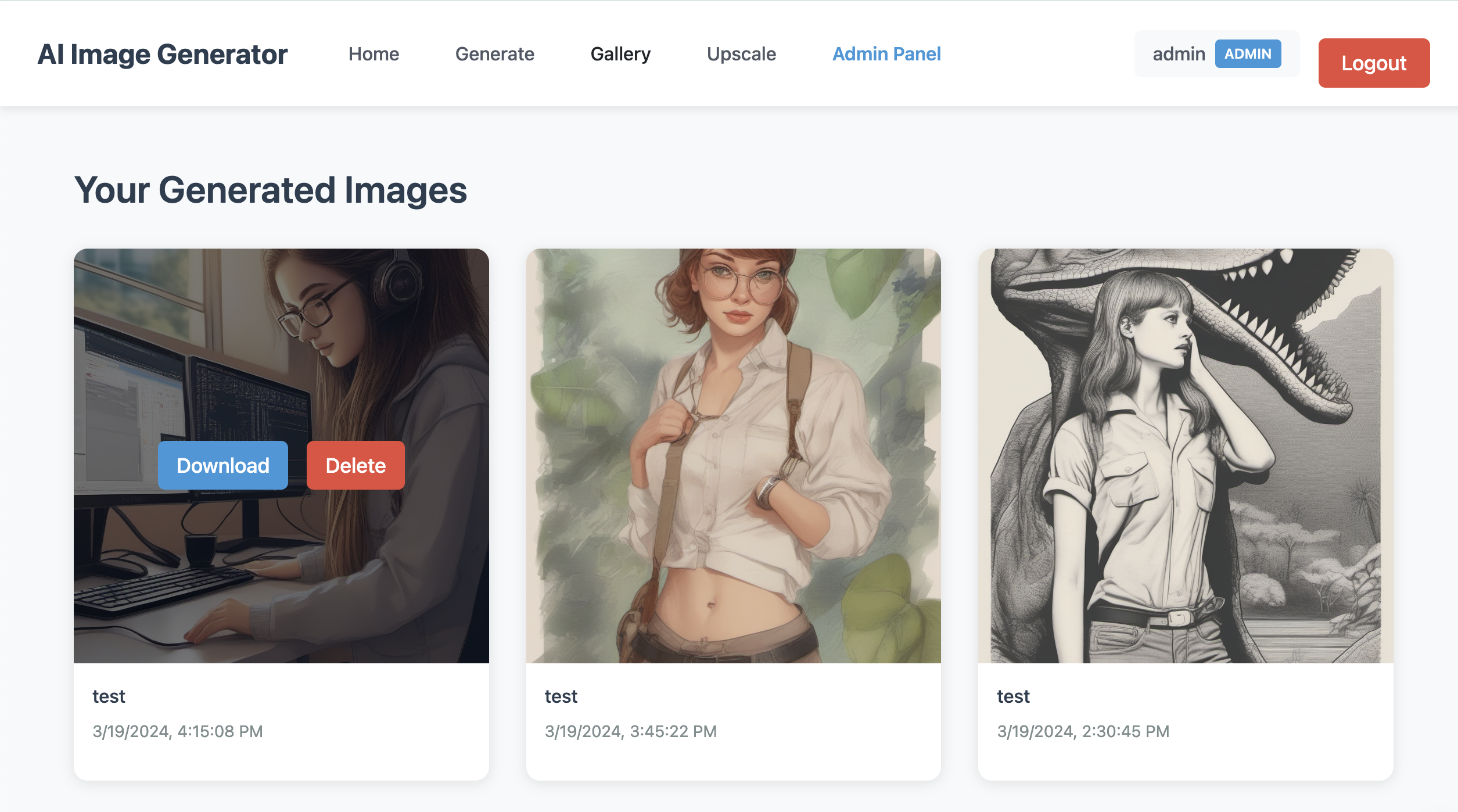Select the Gallery nav item
Image resolution: width=1458 pixels, height=812 pixels.
pyautogui.click(x=620, y=54)
